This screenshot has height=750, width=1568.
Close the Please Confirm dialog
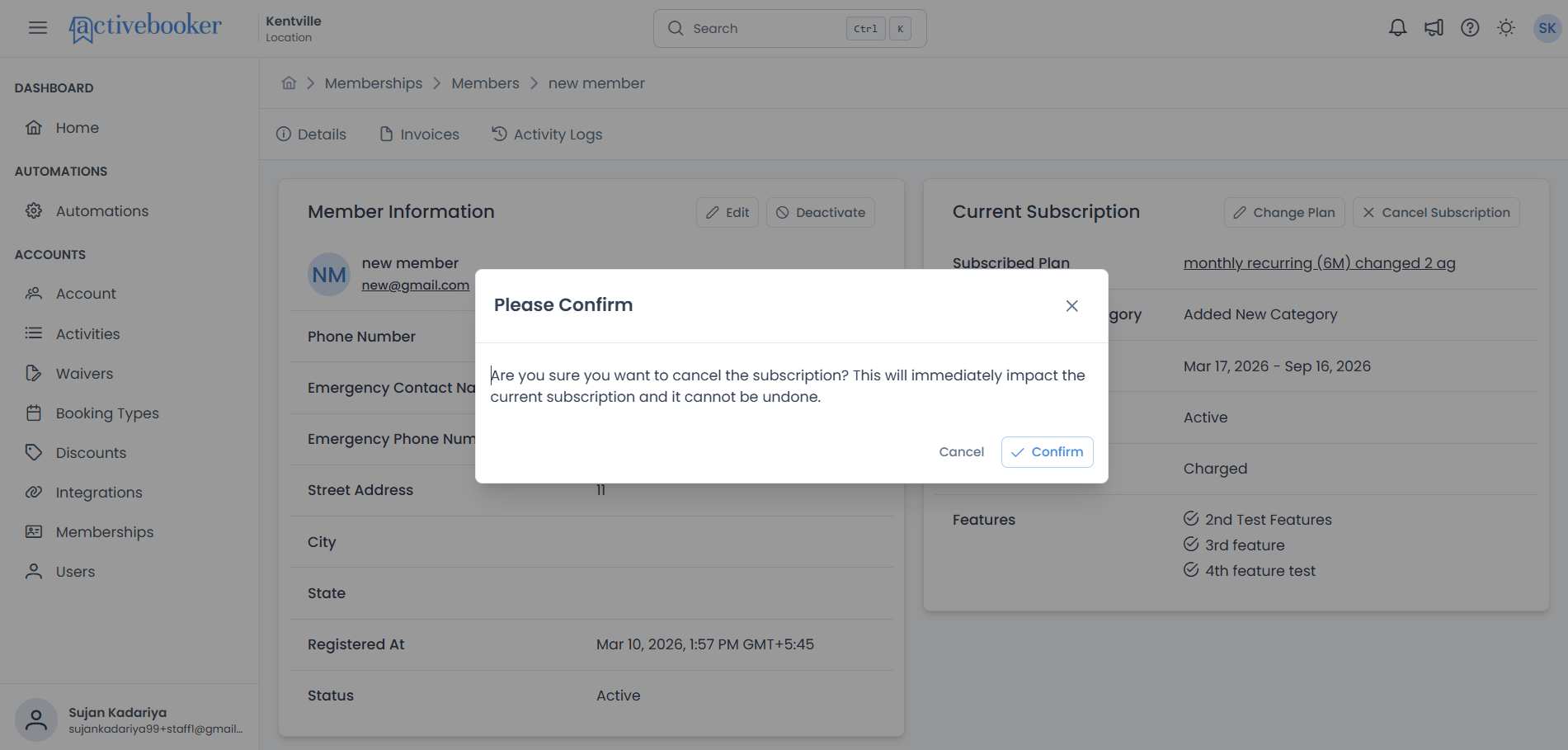pyautogui.click(x=1071, y=306)
